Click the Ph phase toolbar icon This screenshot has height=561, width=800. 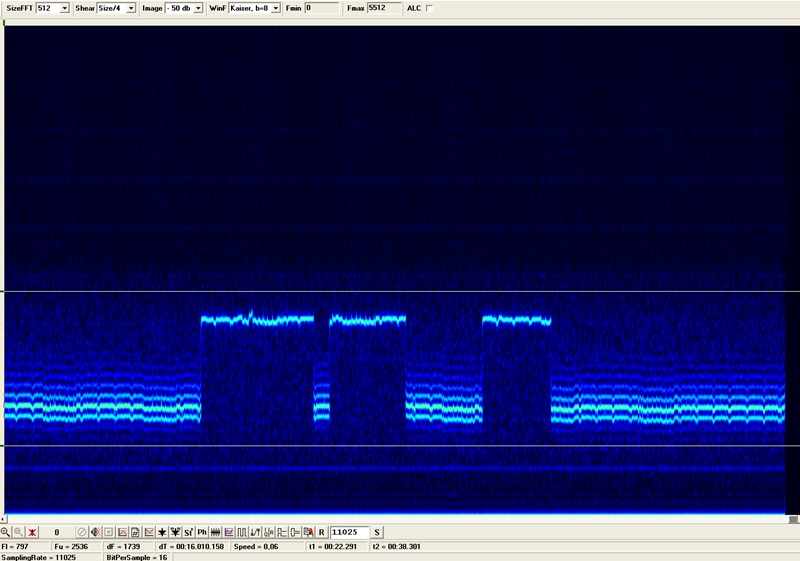tap(201, 533)
